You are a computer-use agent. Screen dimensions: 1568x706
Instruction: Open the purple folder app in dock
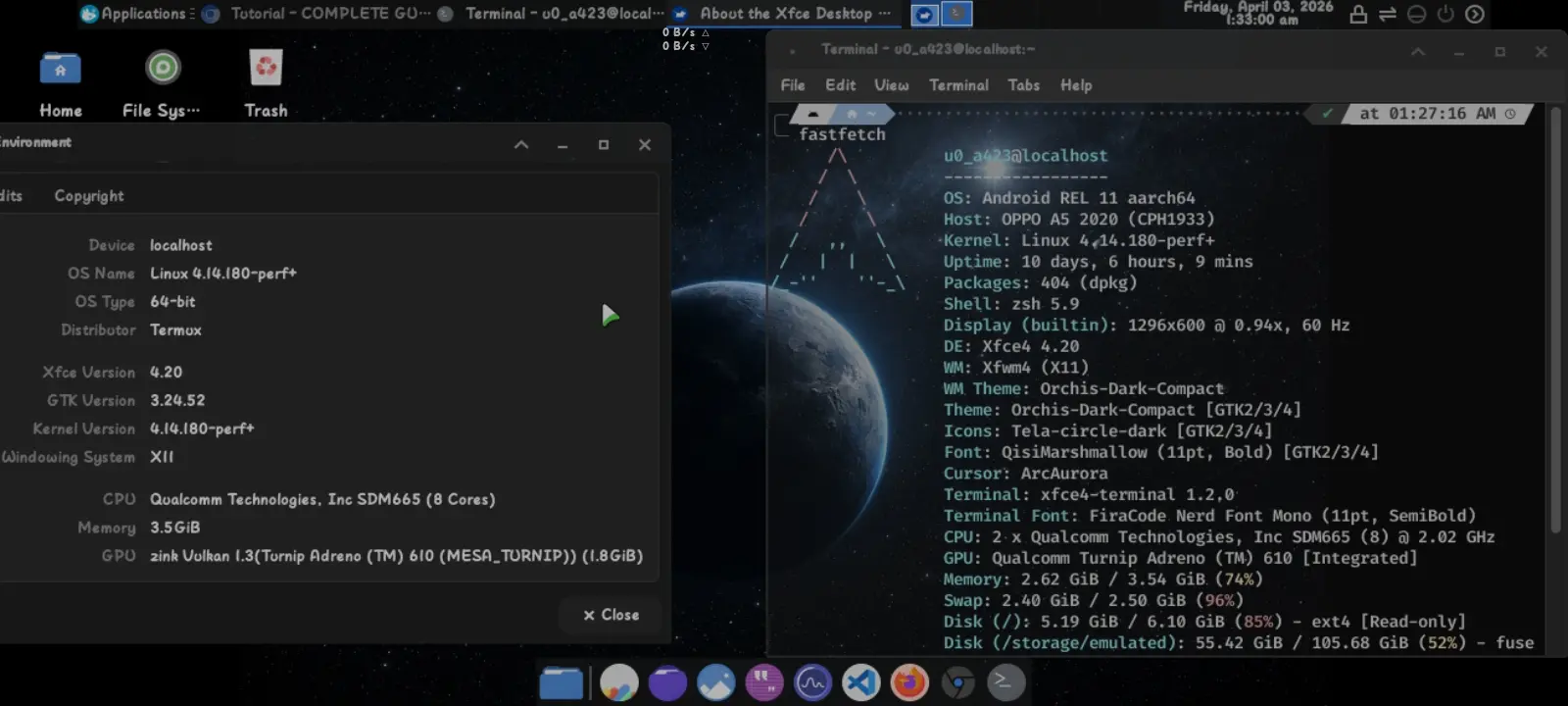pyautogui.click(x=667, y=682)
